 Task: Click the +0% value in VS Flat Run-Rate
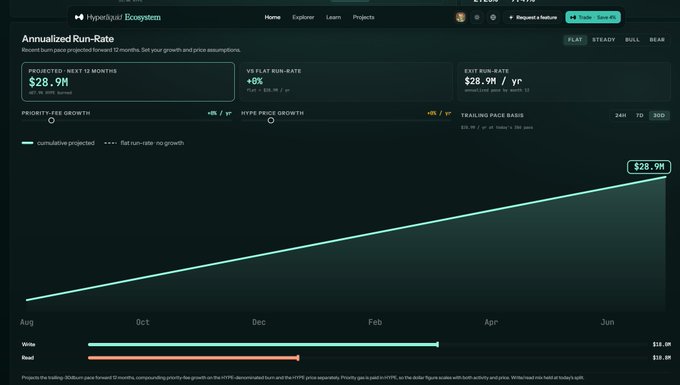(x=255, y=81)
